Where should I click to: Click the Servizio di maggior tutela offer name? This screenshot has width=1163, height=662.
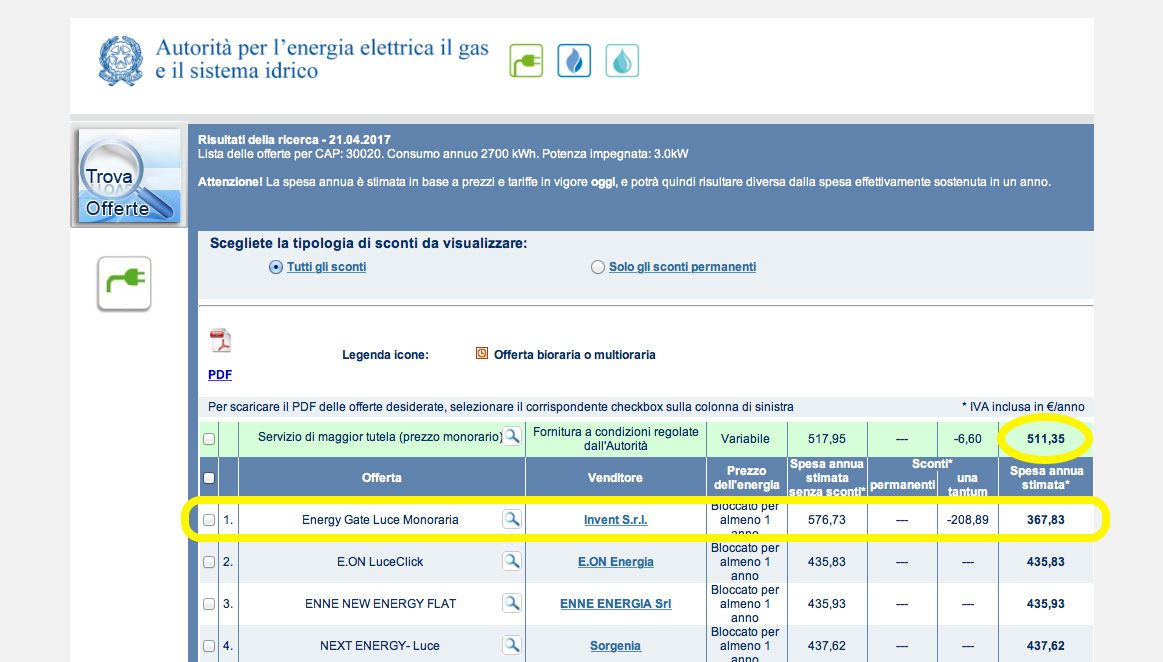point(380,437)
